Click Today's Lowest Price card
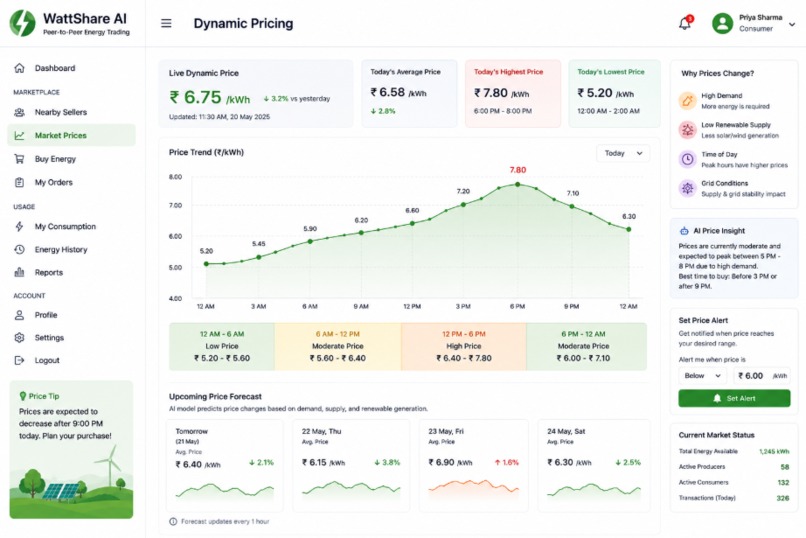 [614, 94]
